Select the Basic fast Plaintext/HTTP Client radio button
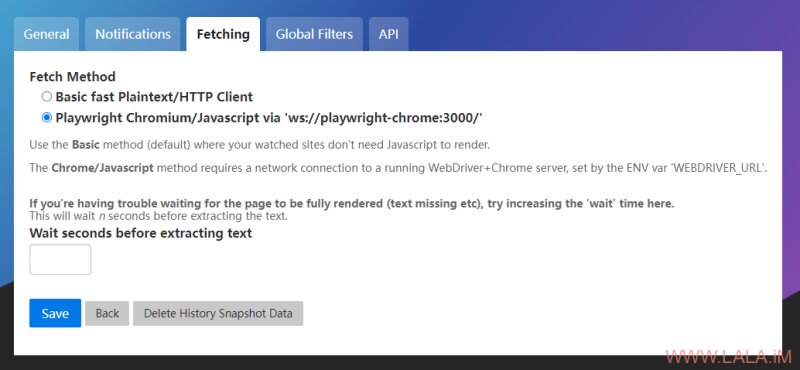 tap(47, 96)
